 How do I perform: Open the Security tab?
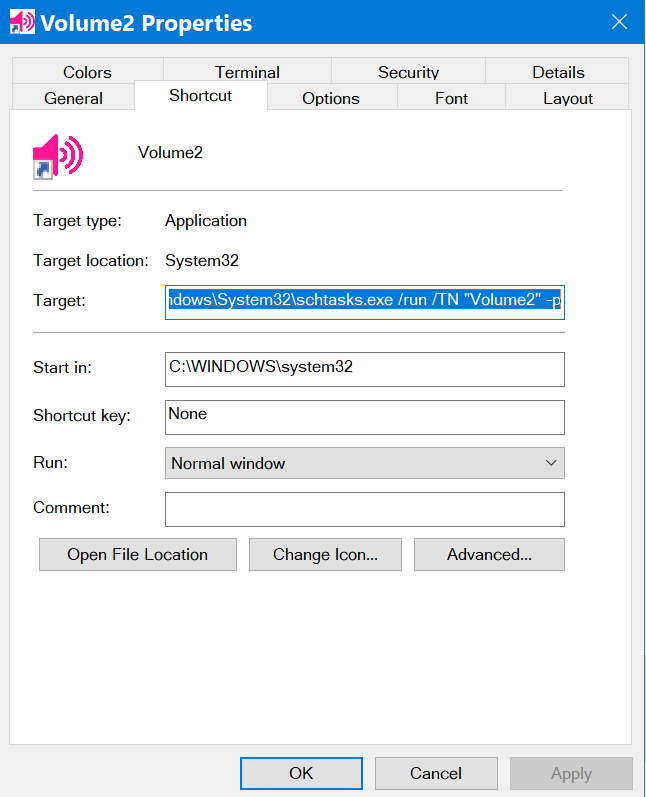408,72
